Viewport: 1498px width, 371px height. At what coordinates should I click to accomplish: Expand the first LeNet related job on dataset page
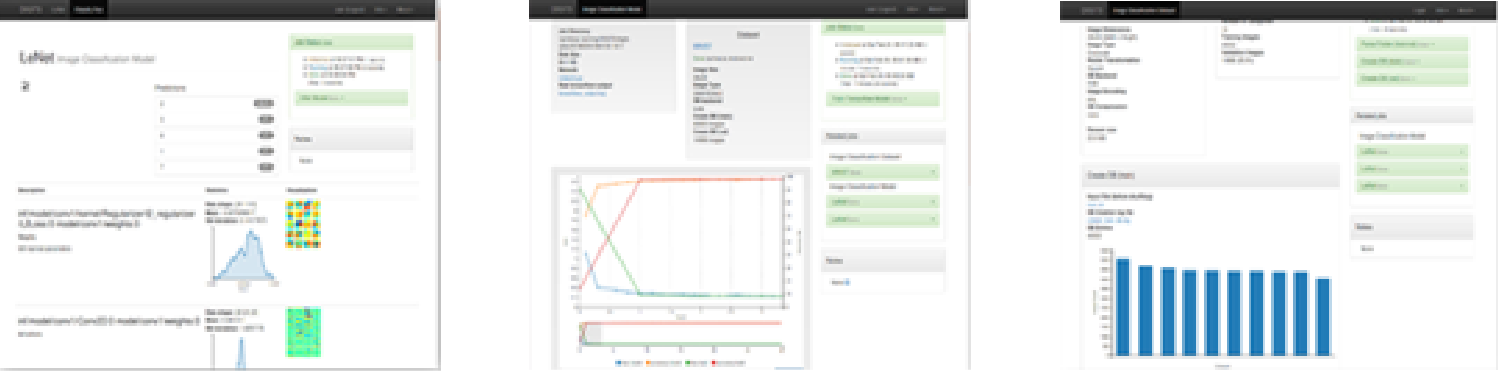pos(1411,152)
